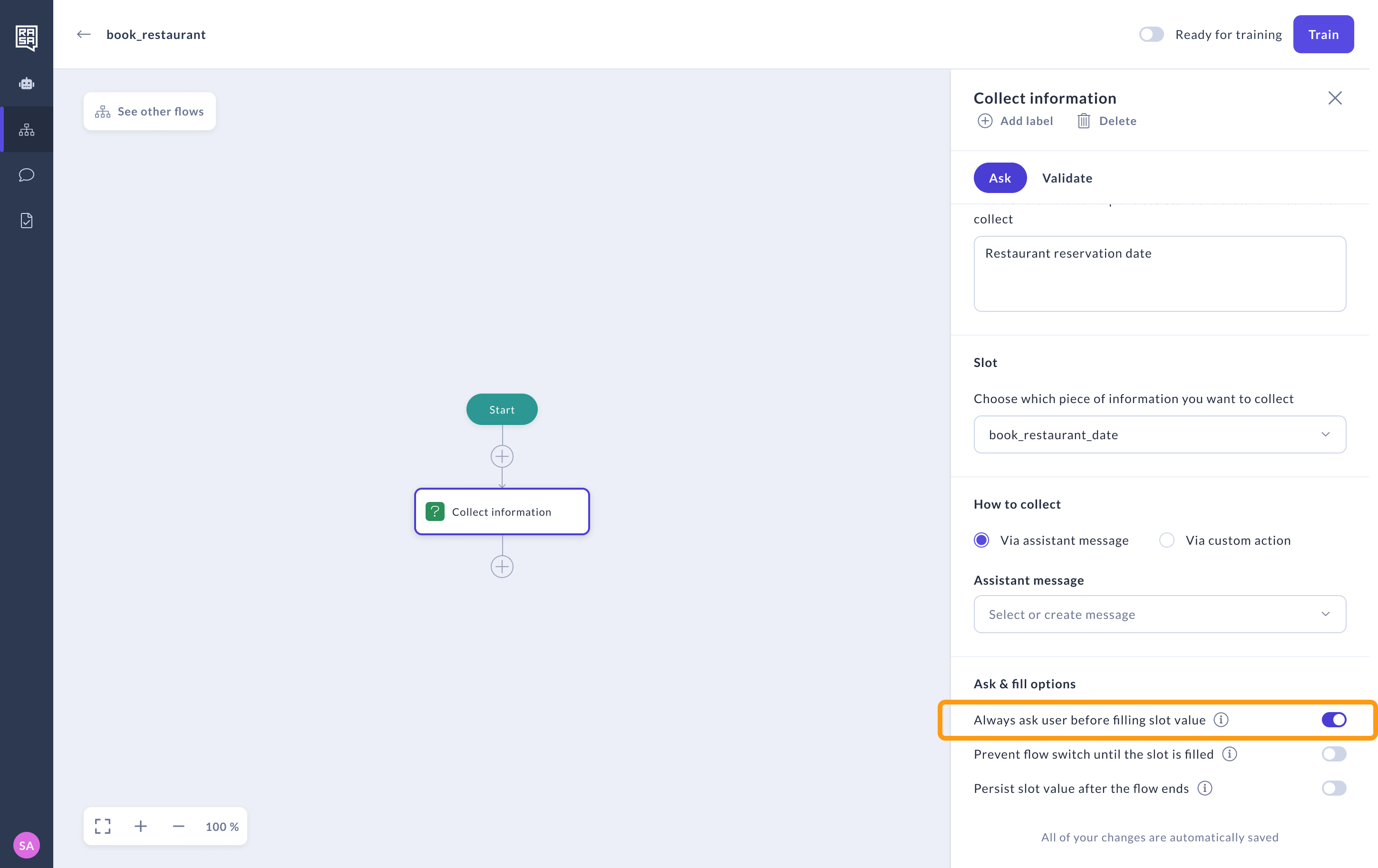
Task: Click the Delete trash icon in panel
Action: (x=1083, y=121)
